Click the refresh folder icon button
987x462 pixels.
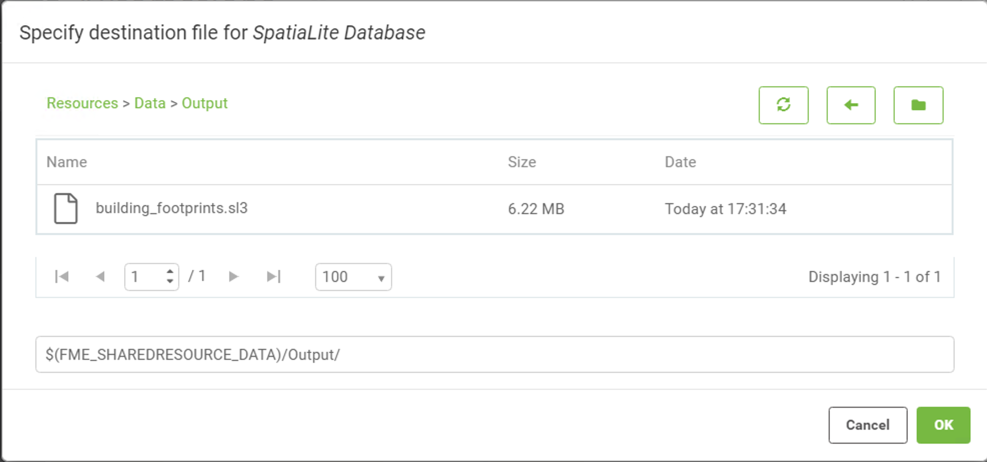784,105
